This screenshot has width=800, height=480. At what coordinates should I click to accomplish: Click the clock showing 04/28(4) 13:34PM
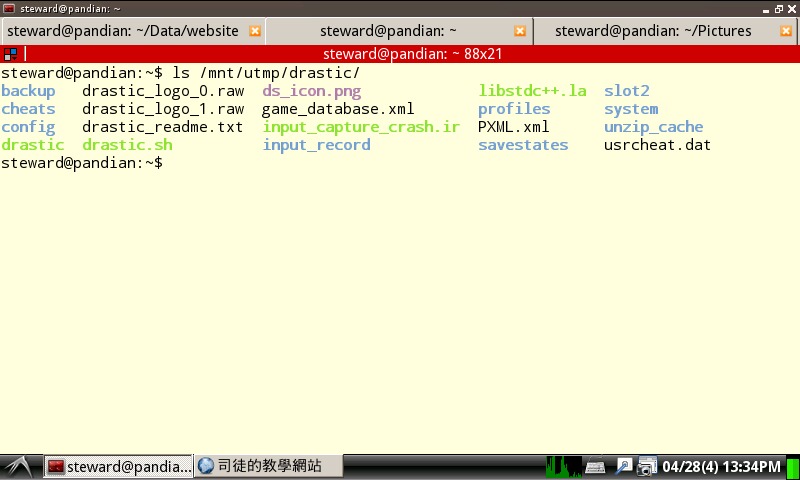[721, 467]
